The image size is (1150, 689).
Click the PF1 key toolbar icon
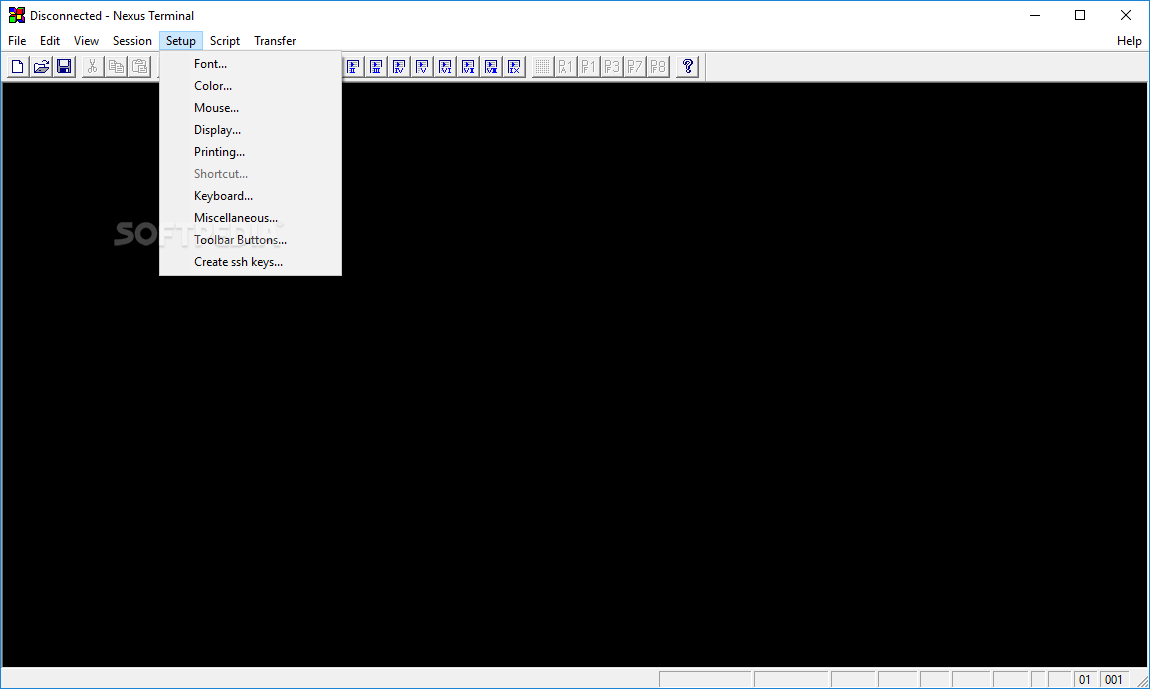click(x=588, y=67)
